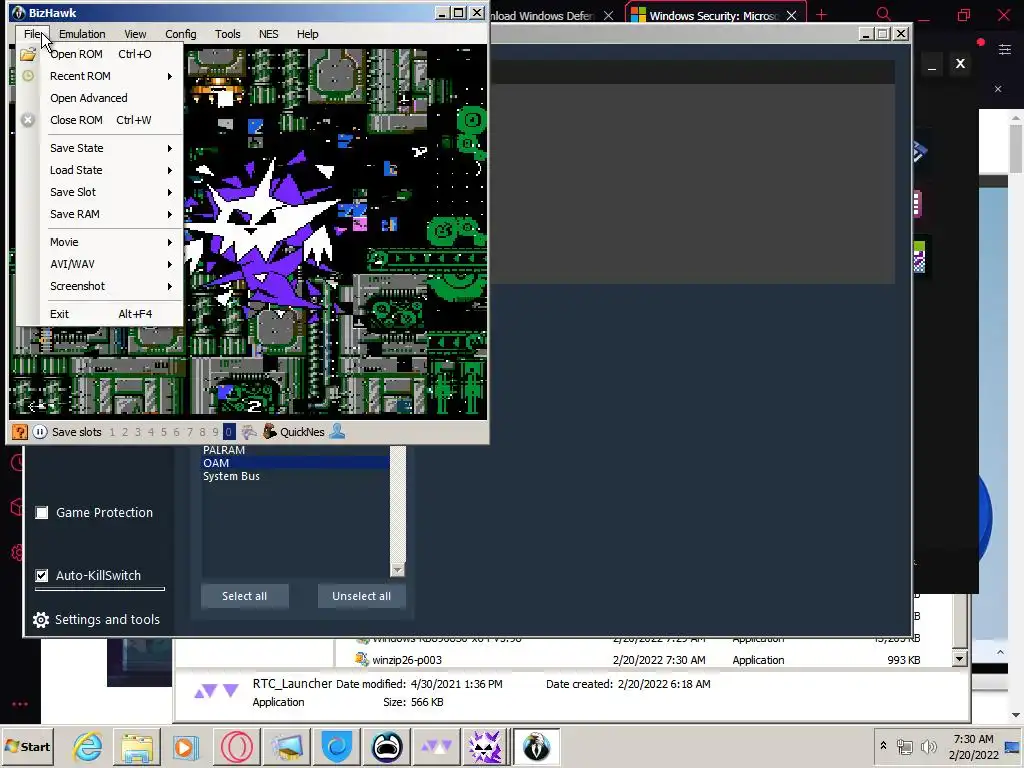1024x768 pixels.
Task: Click the screaming face taskbar icon
Action: [x=387, y=746]
